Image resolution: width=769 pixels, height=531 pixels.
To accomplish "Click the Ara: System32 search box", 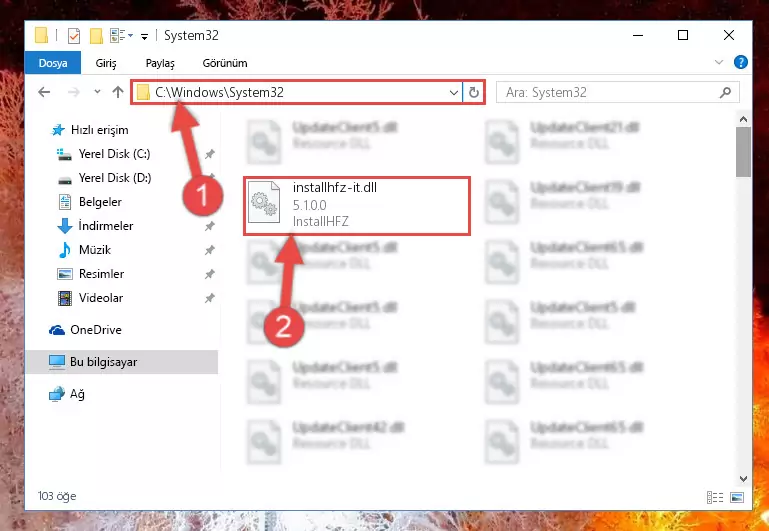I will (x=617, y=92).
